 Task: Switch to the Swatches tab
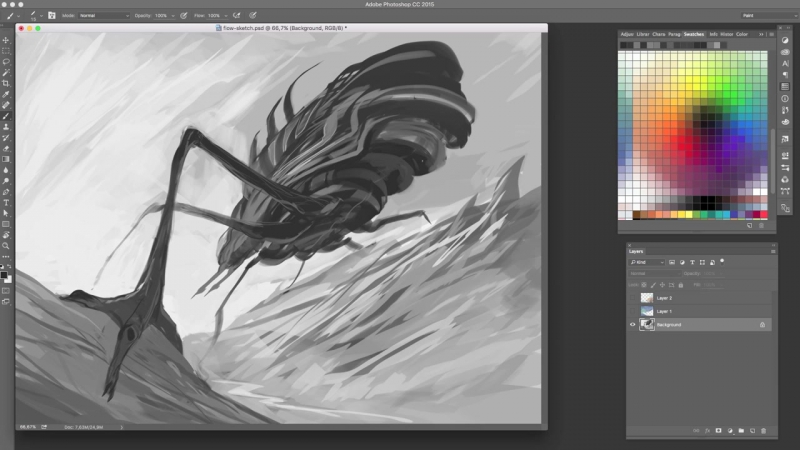693,34
